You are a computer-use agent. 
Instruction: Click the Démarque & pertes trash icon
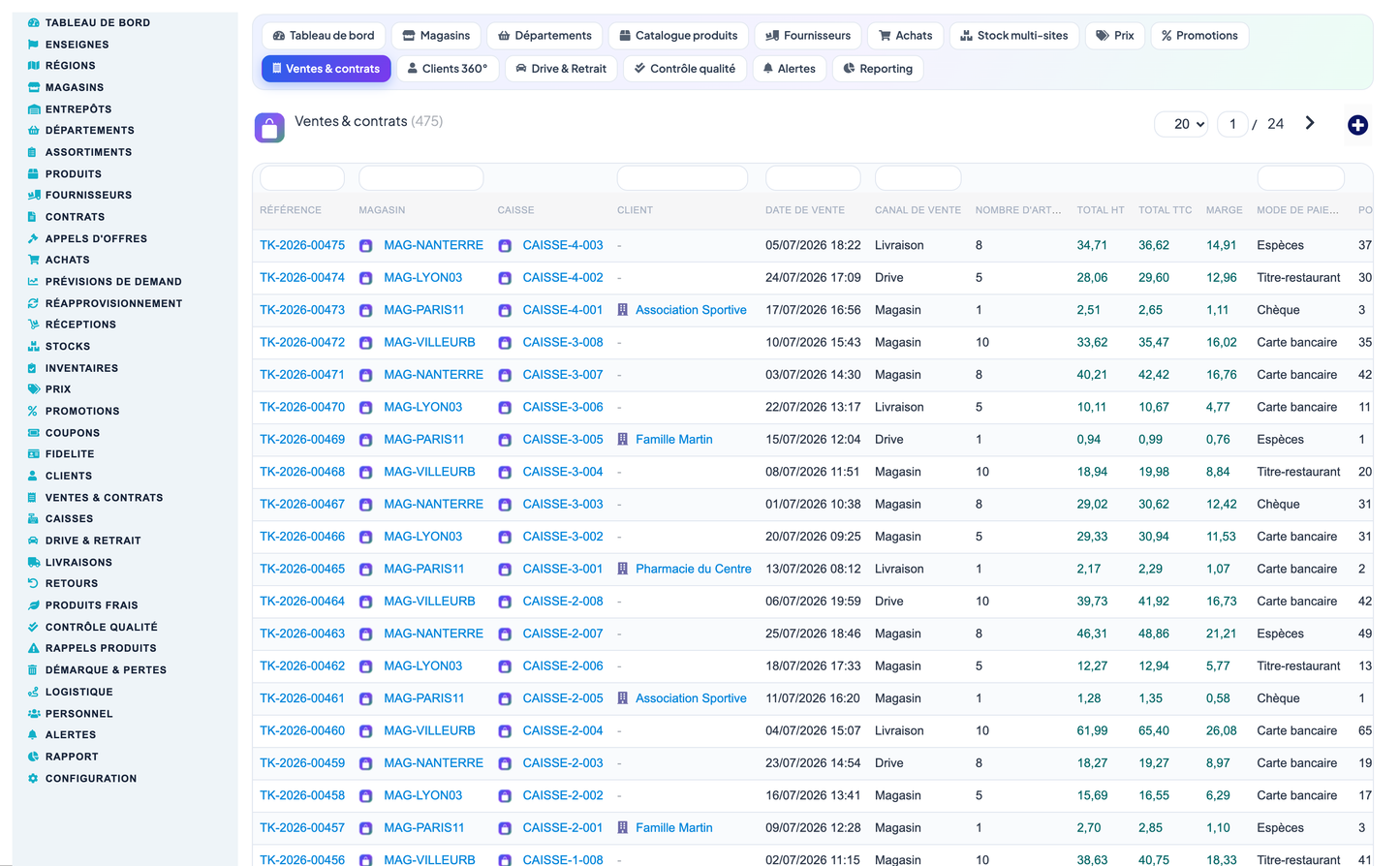(x=33, y=670)
